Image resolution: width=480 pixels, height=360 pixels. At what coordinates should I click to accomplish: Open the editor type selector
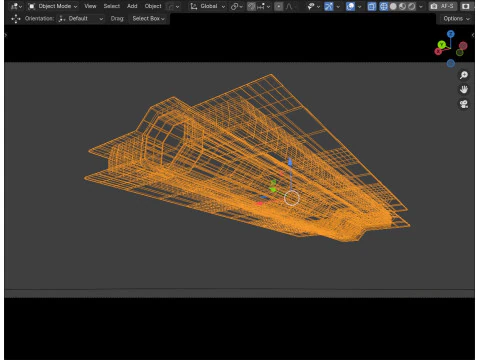(16, 6)
